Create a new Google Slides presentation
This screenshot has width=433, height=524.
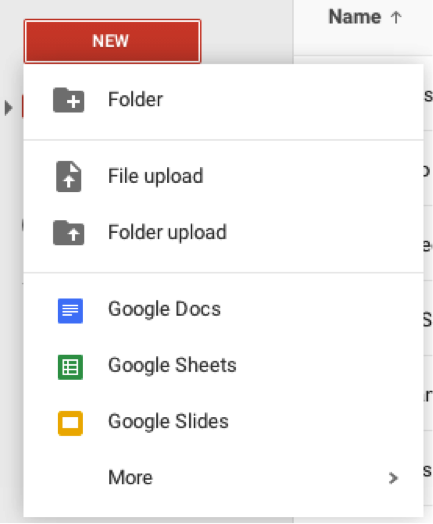click(x=224, y=422)
